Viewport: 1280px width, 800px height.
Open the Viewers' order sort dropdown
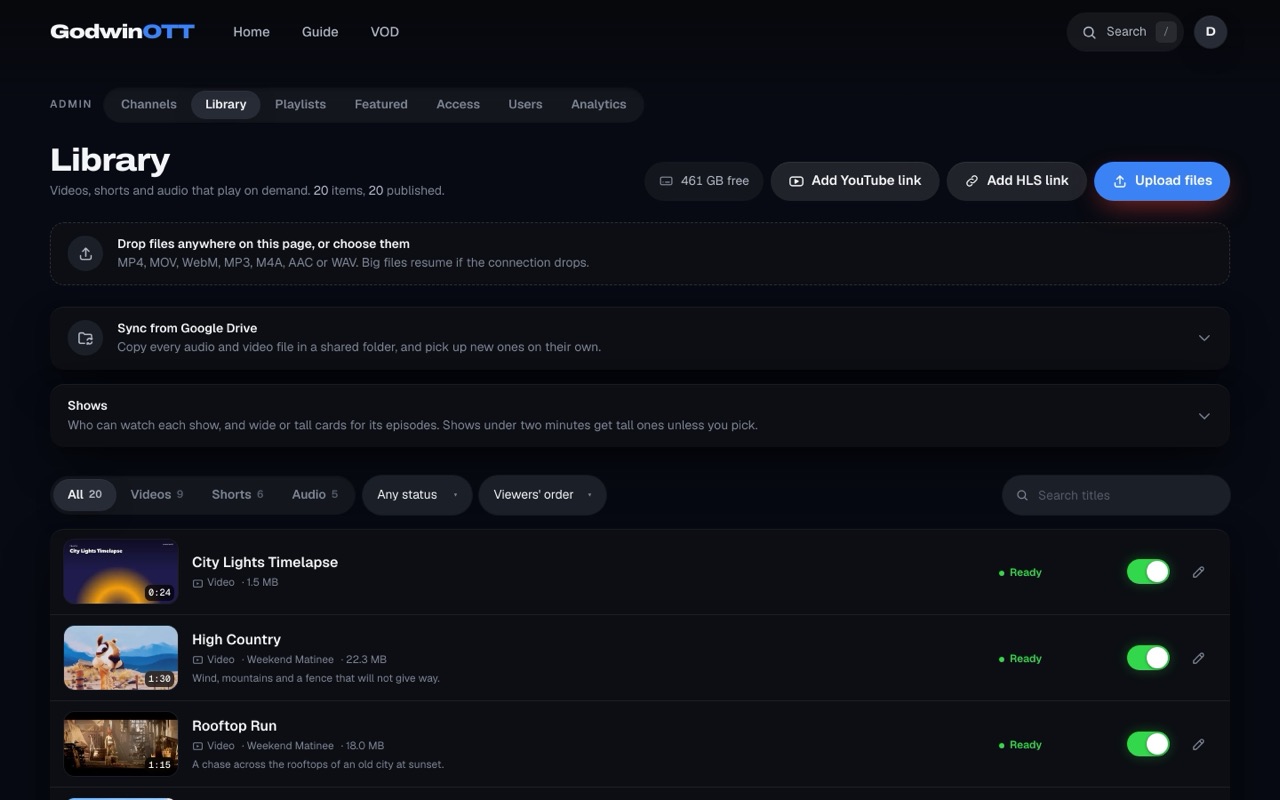pos(542,495)
